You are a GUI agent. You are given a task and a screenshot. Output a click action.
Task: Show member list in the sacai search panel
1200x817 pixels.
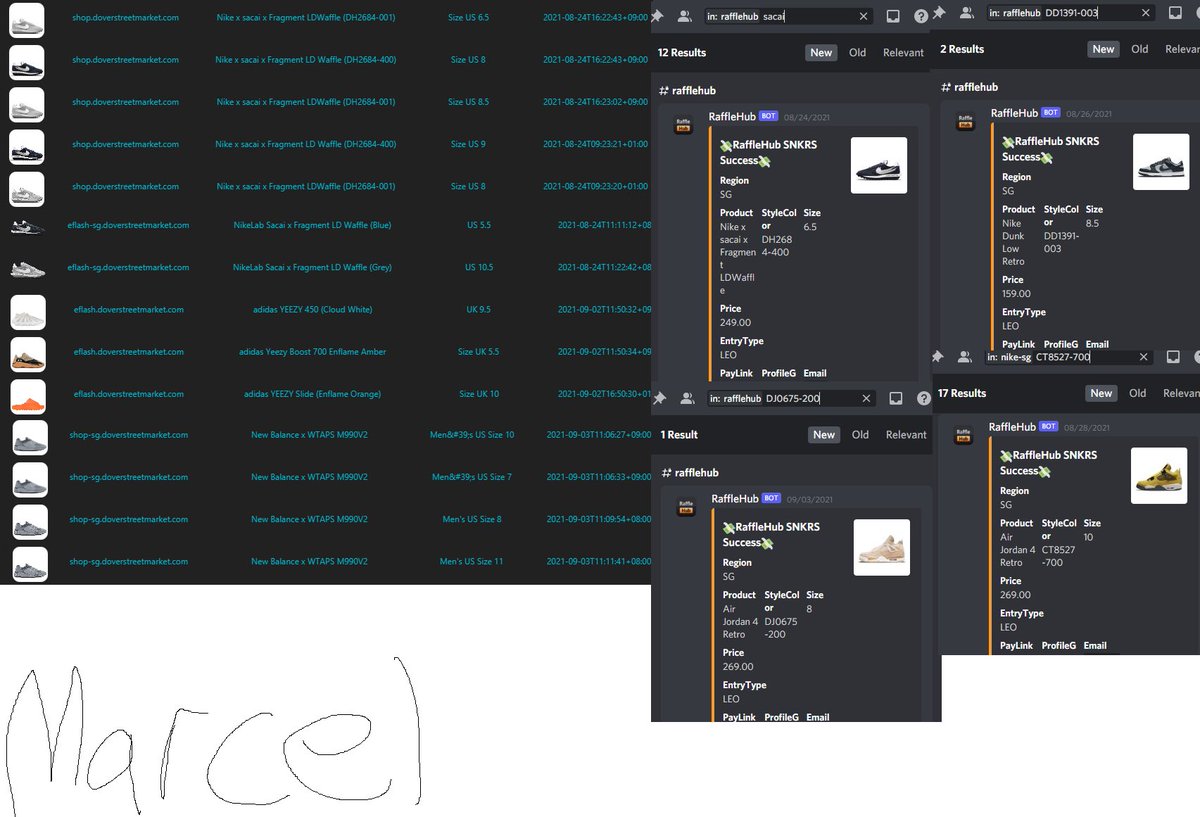(x=685, y=16)
